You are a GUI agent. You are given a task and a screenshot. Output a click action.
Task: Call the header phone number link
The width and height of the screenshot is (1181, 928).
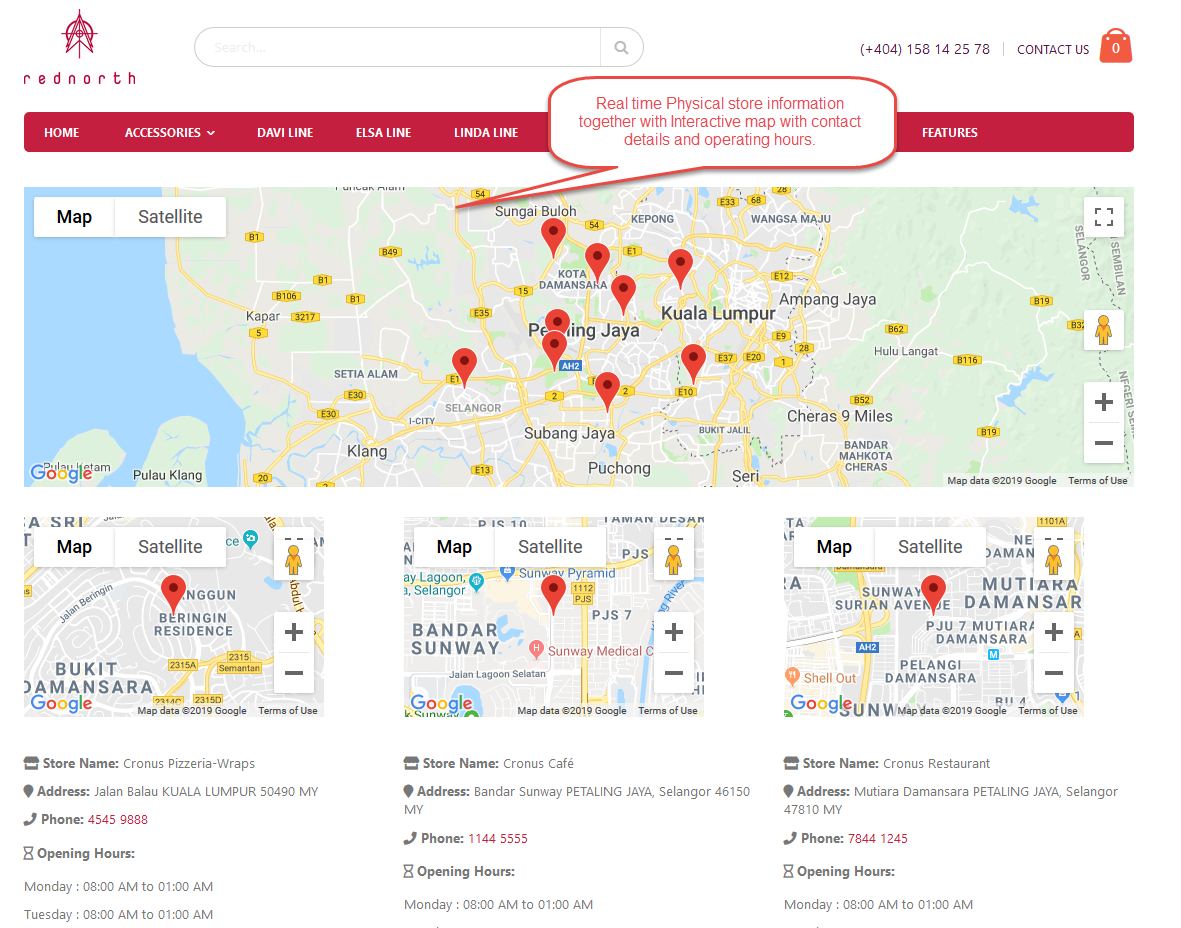[925, 49]
